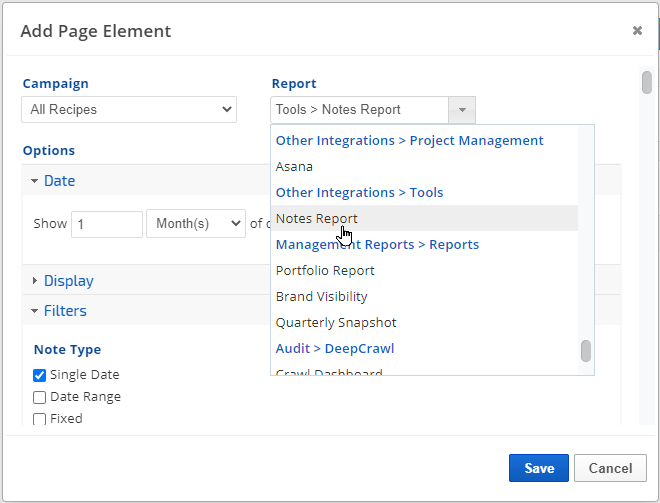660x503 pixels.
Task: Enable the Date Range checkbox
Action: coord(40,397)
